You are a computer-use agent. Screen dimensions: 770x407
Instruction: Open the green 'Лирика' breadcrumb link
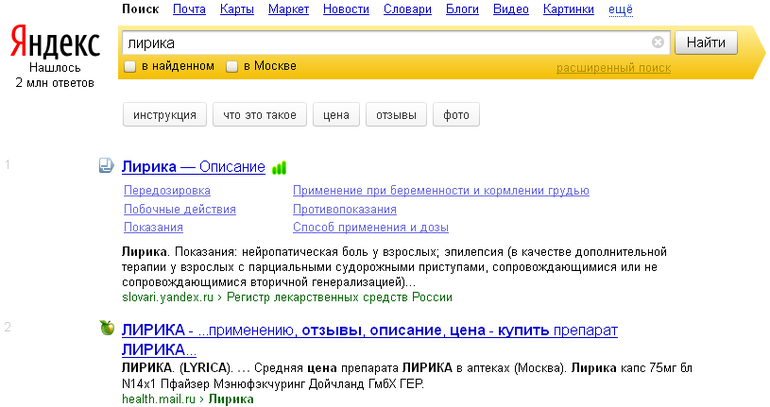(x=231, y=399)
